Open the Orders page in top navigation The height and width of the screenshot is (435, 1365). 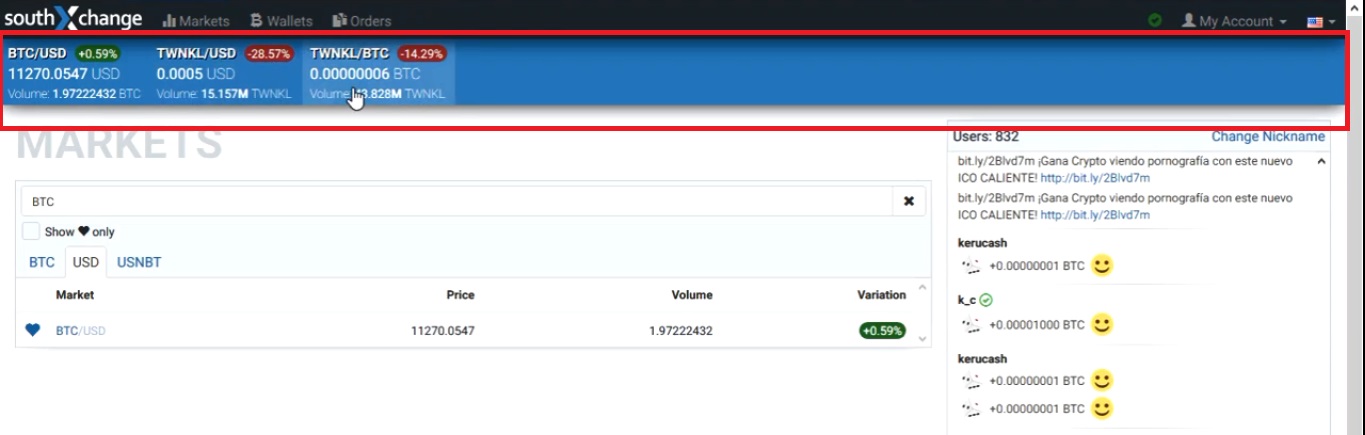coord(362,21)
